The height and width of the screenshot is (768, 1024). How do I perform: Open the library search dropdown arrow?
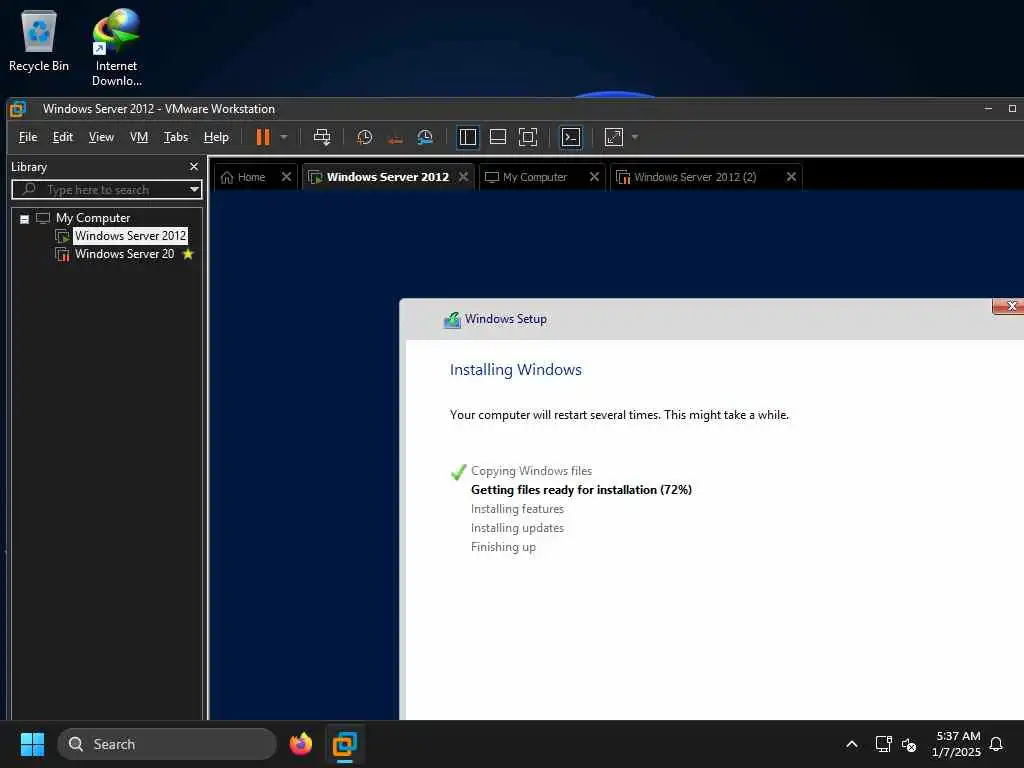click(x=194, y=189)
